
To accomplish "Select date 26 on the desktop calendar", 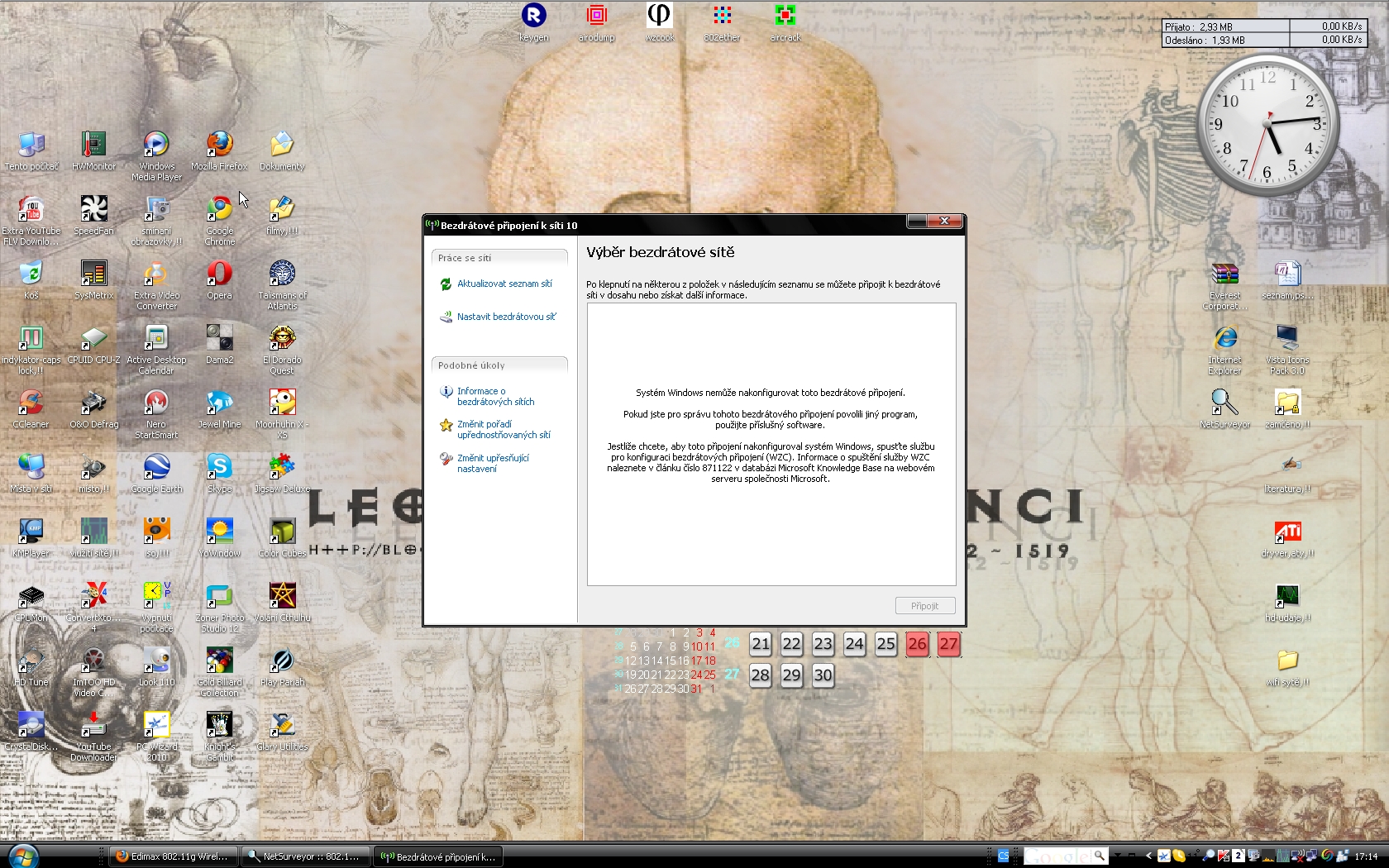I will 917,644.
